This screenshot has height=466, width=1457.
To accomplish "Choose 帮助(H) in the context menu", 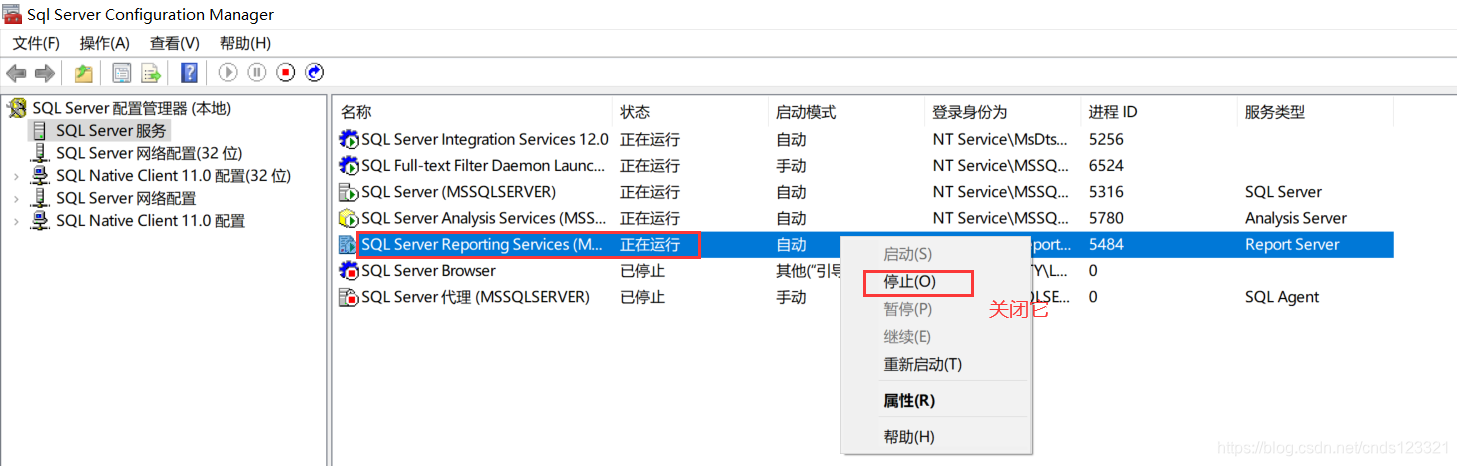I will coord(909,437).
